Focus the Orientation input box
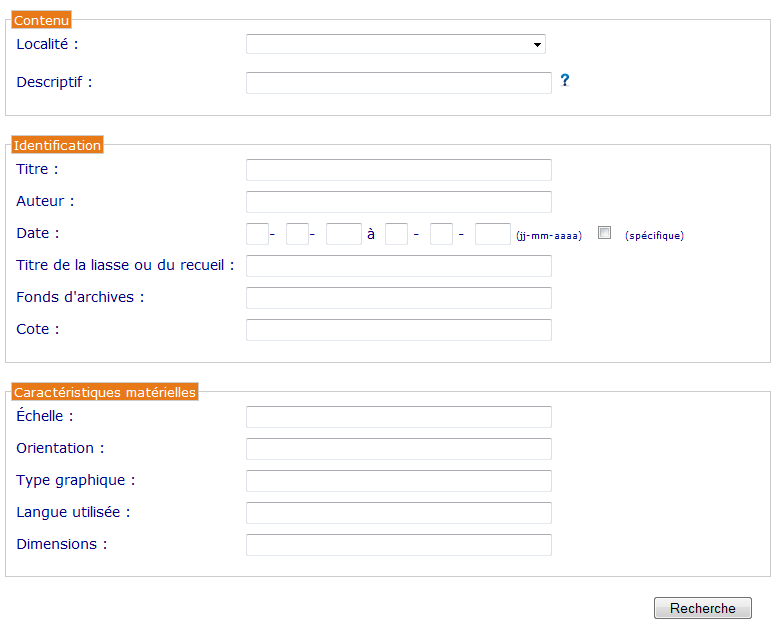Screen dimensions: 778x629 (398, 449)
